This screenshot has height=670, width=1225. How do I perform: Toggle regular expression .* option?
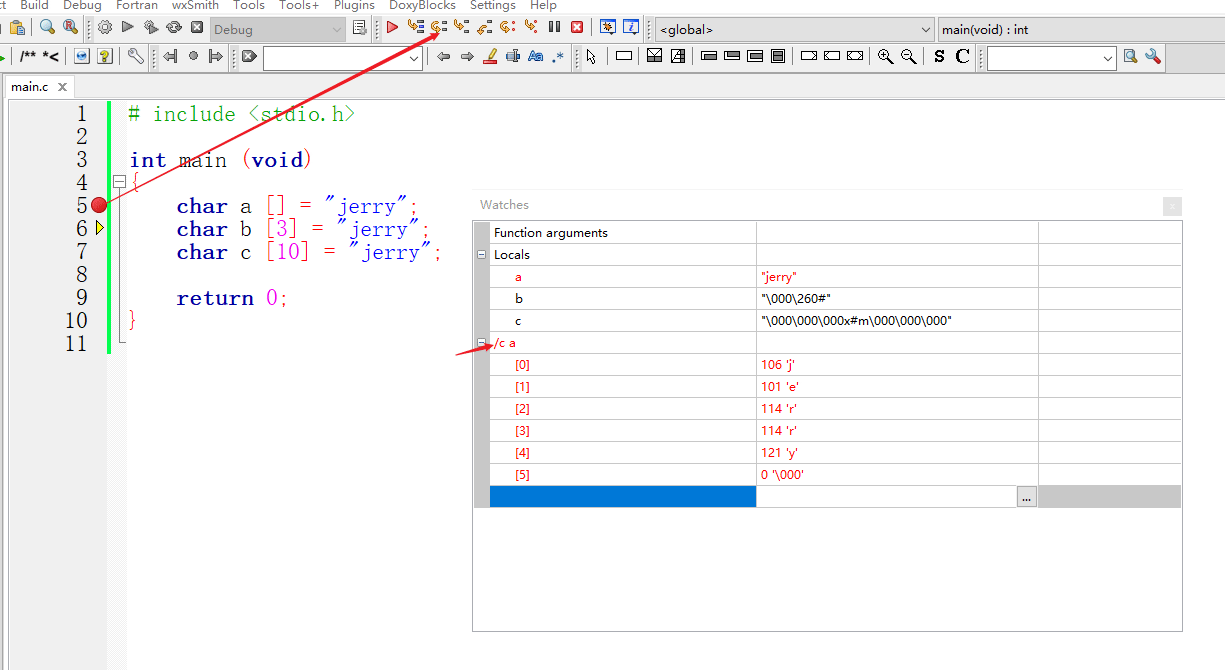click(558, 57)
